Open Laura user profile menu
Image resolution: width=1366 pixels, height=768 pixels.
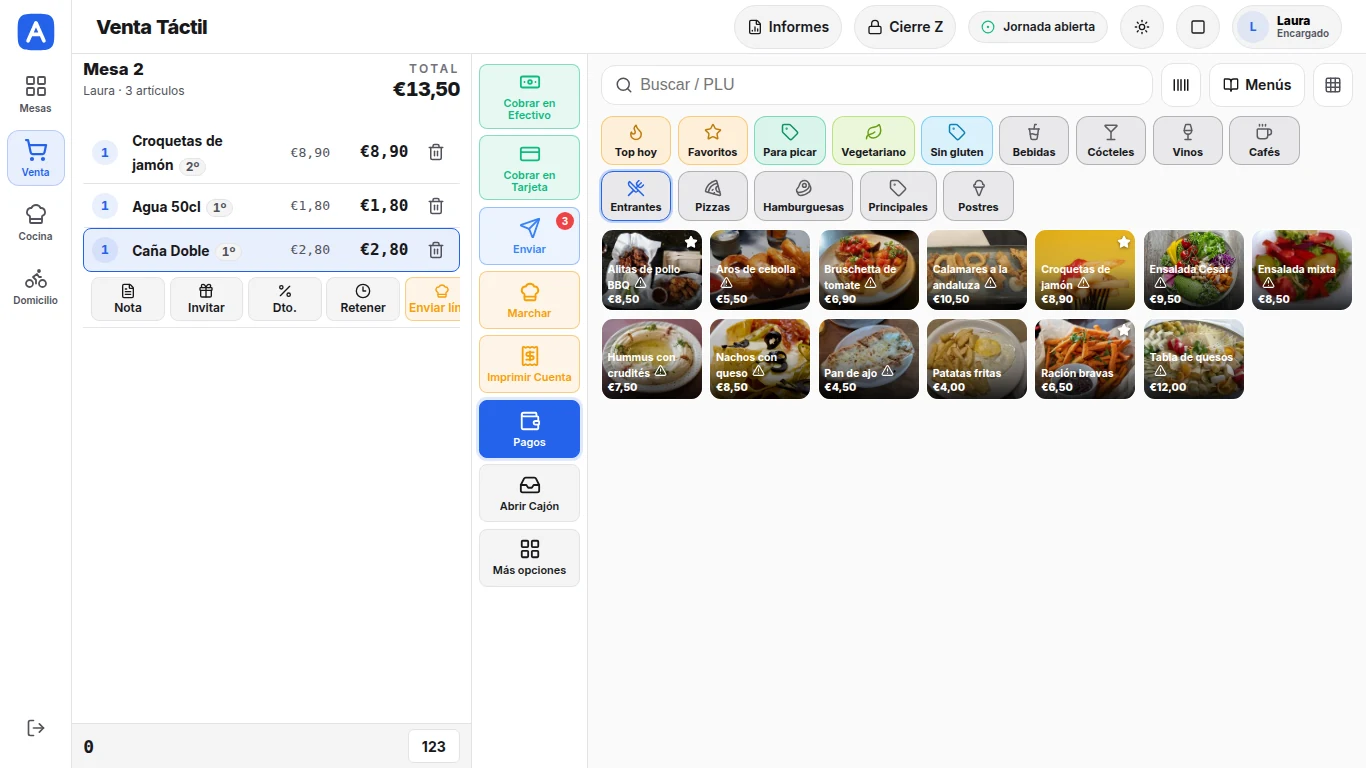1286,27
